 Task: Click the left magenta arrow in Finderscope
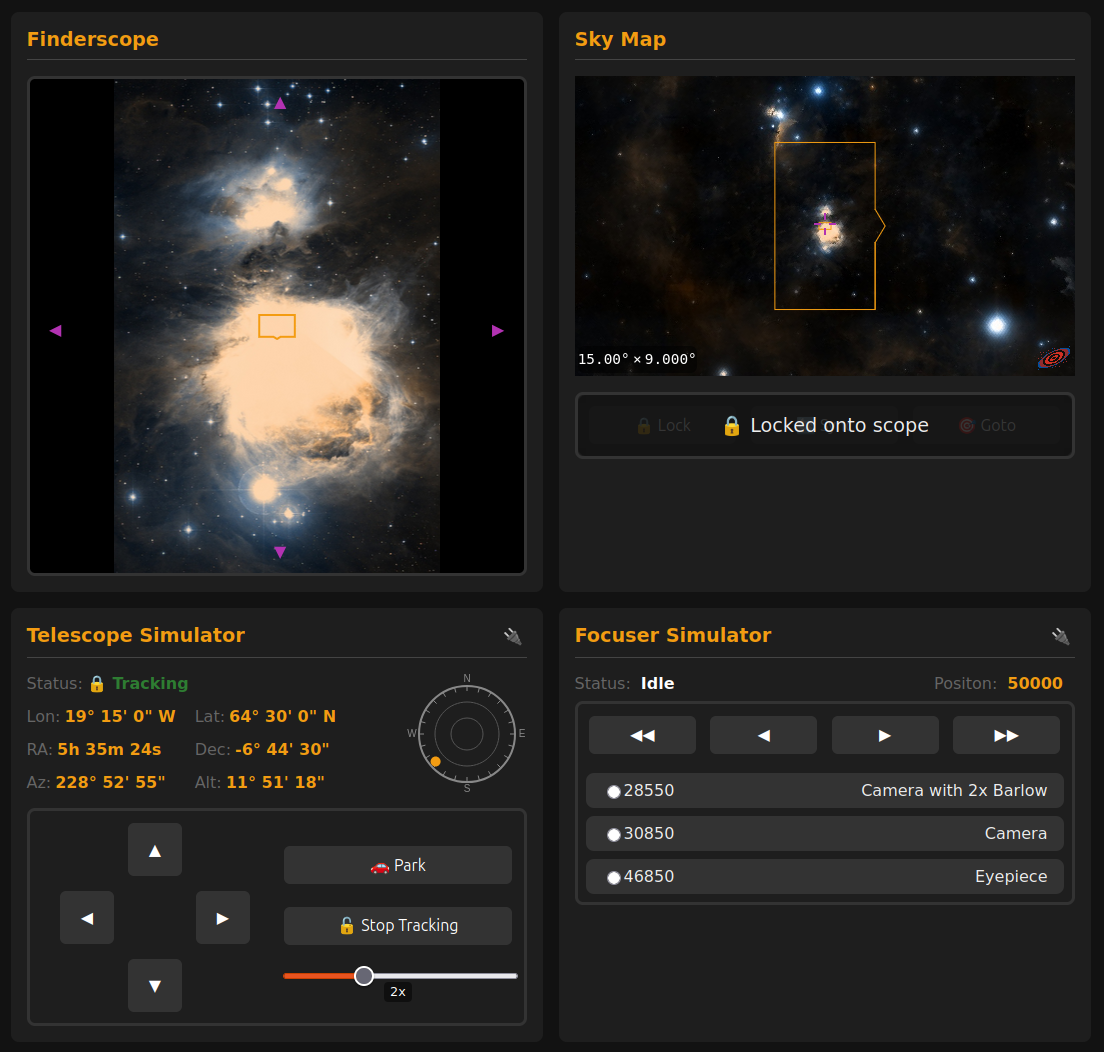click(55, 330)
